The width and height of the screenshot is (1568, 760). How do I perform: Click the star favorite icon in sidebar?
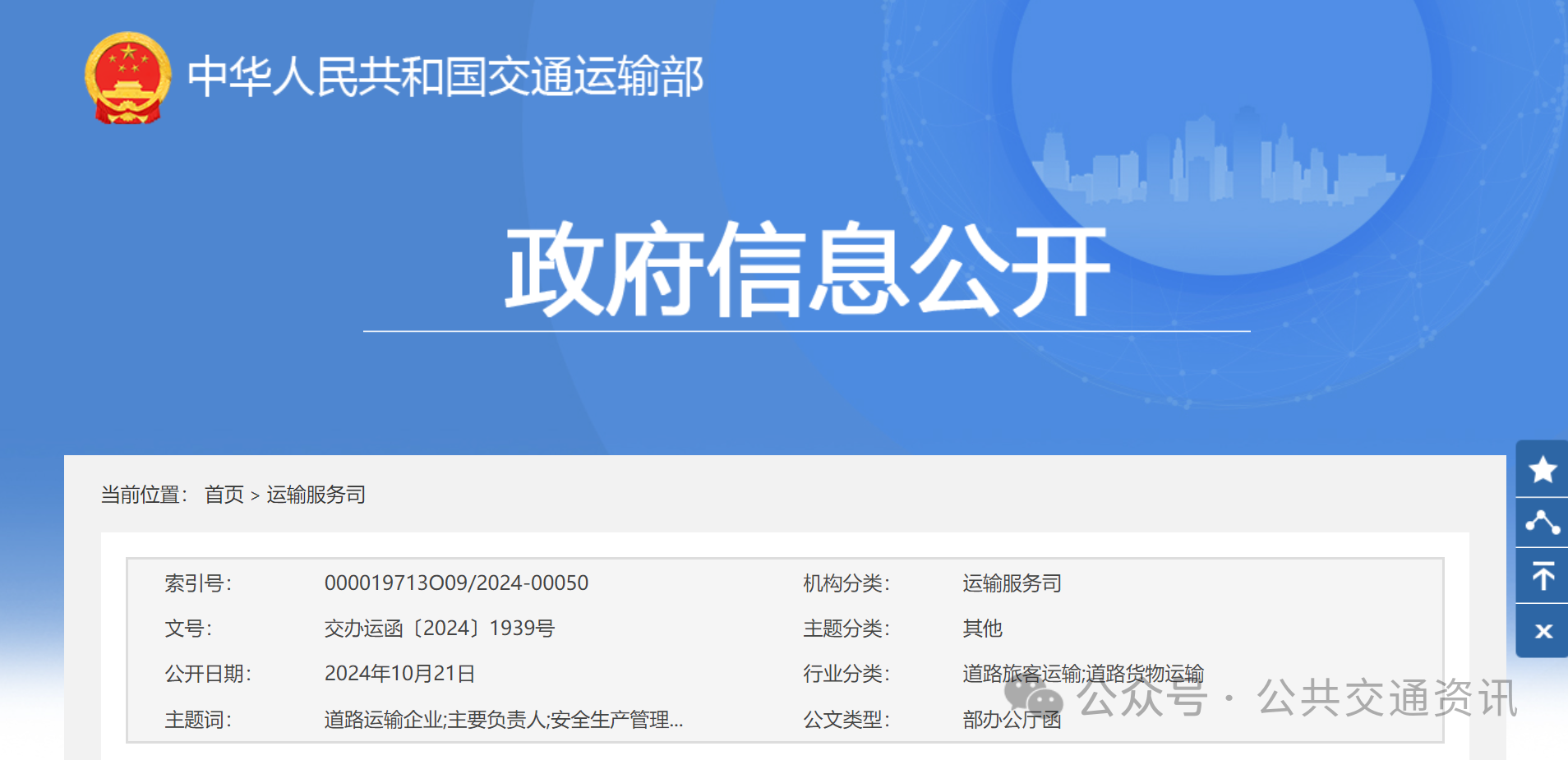(1542, 469)
